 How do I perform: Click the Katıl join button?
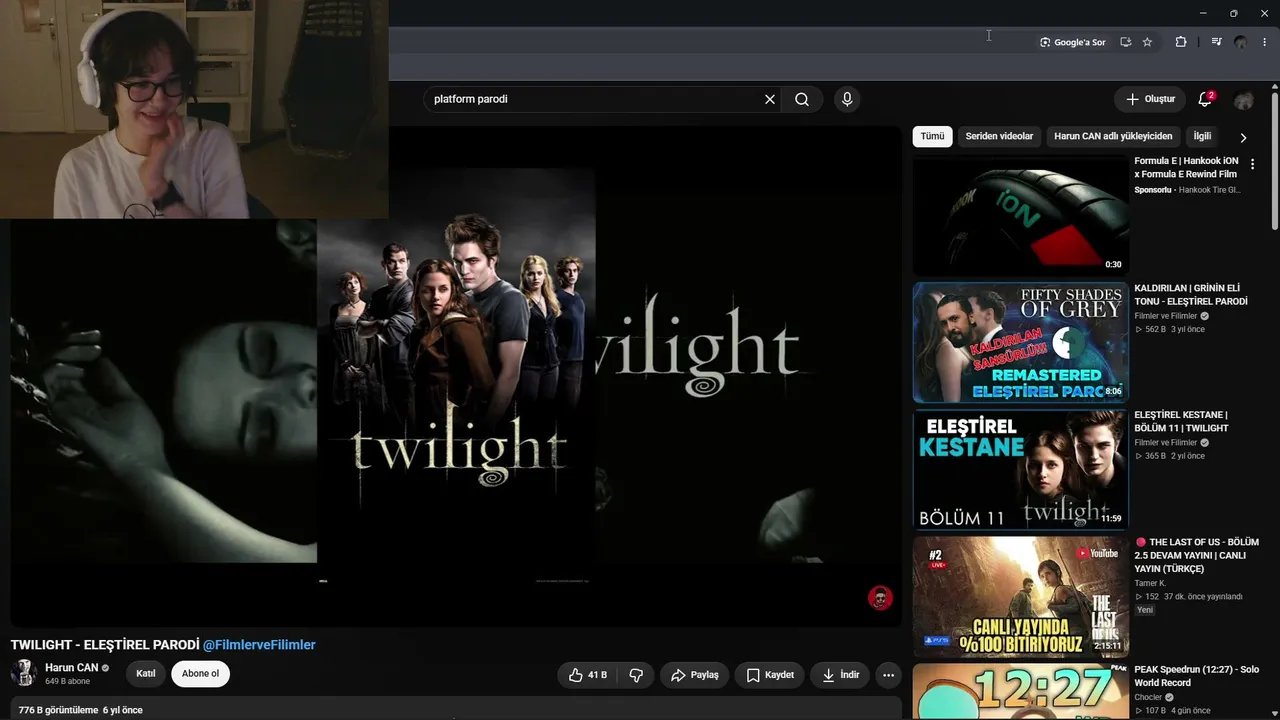146,674
